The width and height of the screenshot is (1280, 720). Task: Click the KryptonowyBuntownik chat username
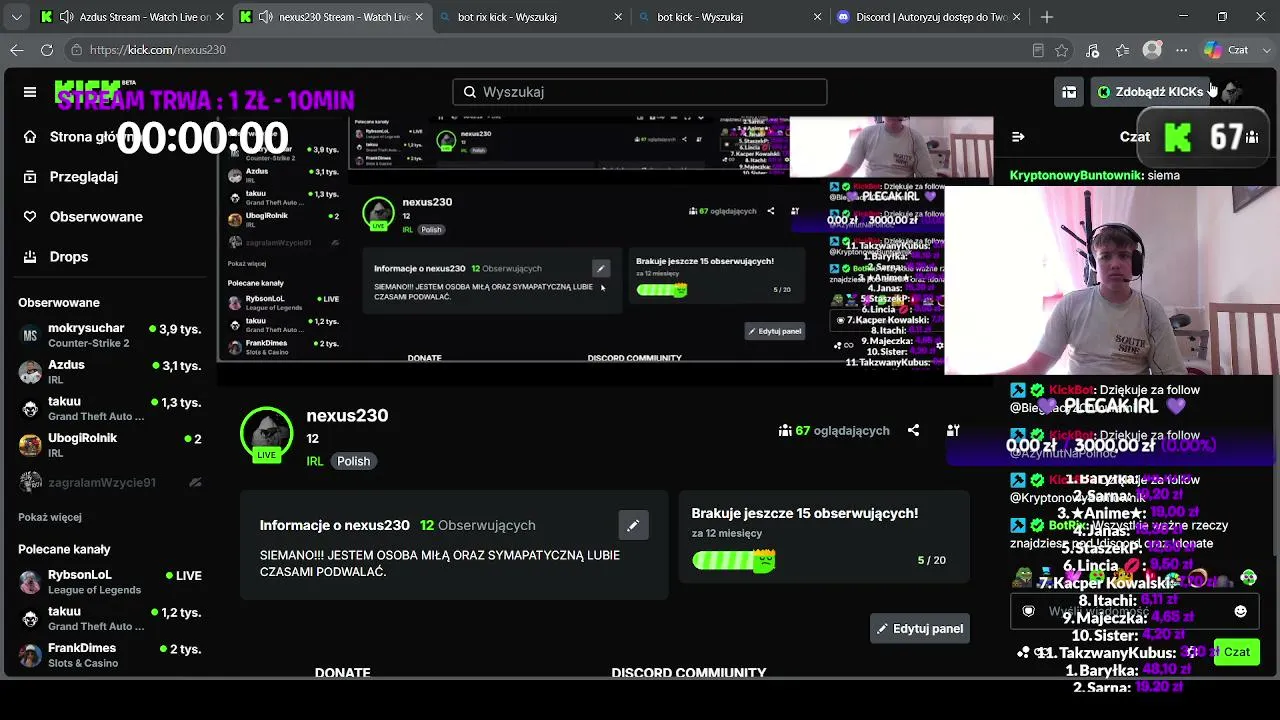[1074, 175]
